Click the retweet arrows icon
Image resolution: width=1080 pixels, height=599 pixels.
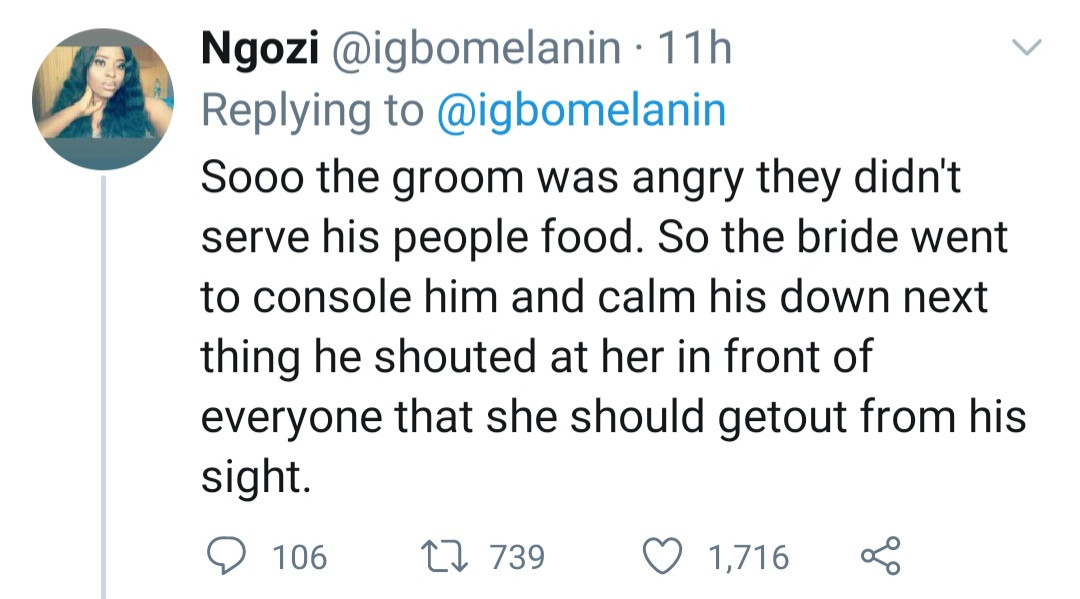[x=446, y=556]
